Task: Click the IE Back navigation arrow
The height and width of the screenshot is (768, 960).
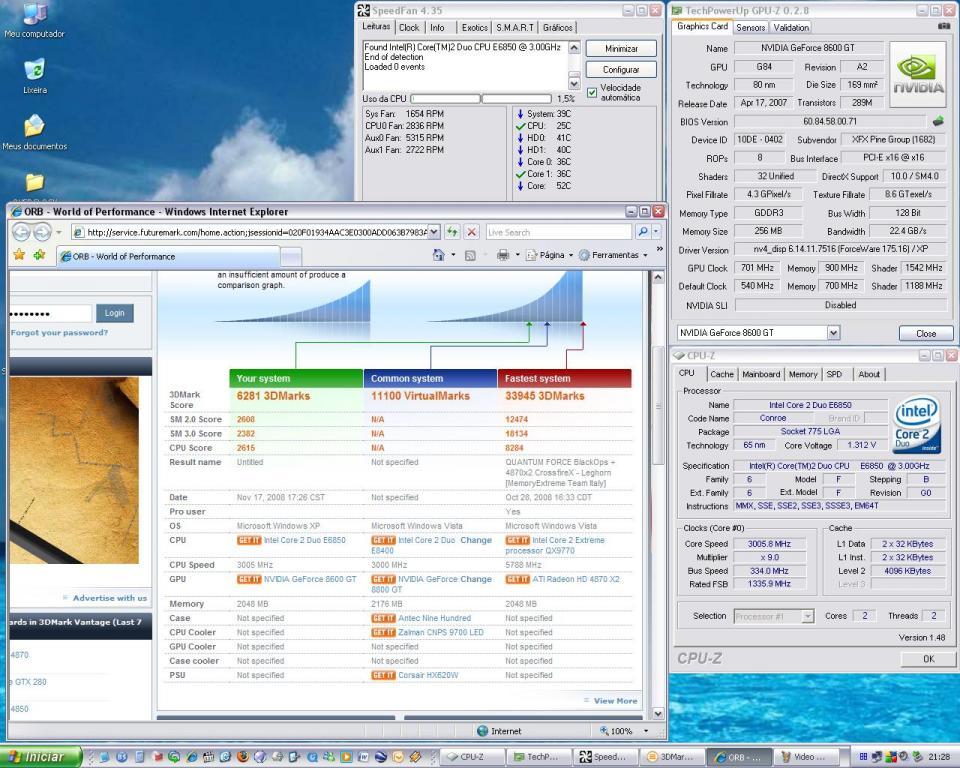Action: coord(21,232)
